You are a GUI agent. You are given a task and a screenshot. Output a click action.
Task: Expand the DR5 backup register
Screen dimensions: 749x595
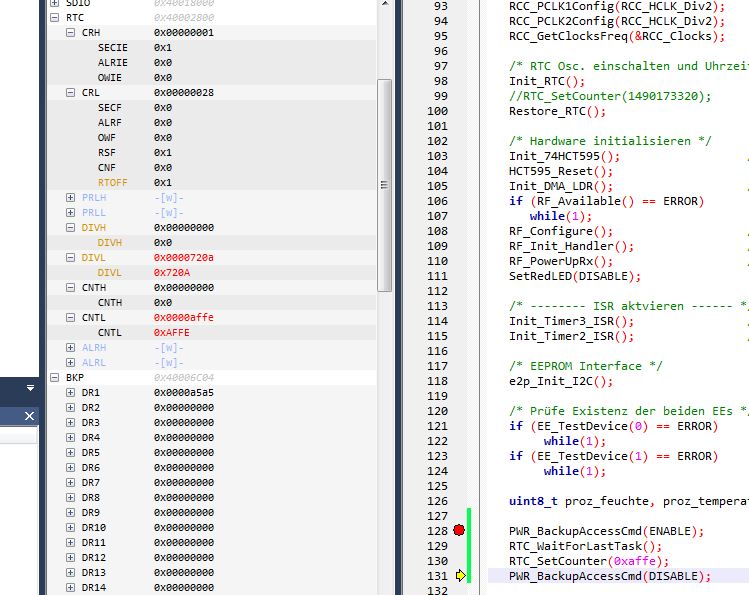click(x=70, y=453)
